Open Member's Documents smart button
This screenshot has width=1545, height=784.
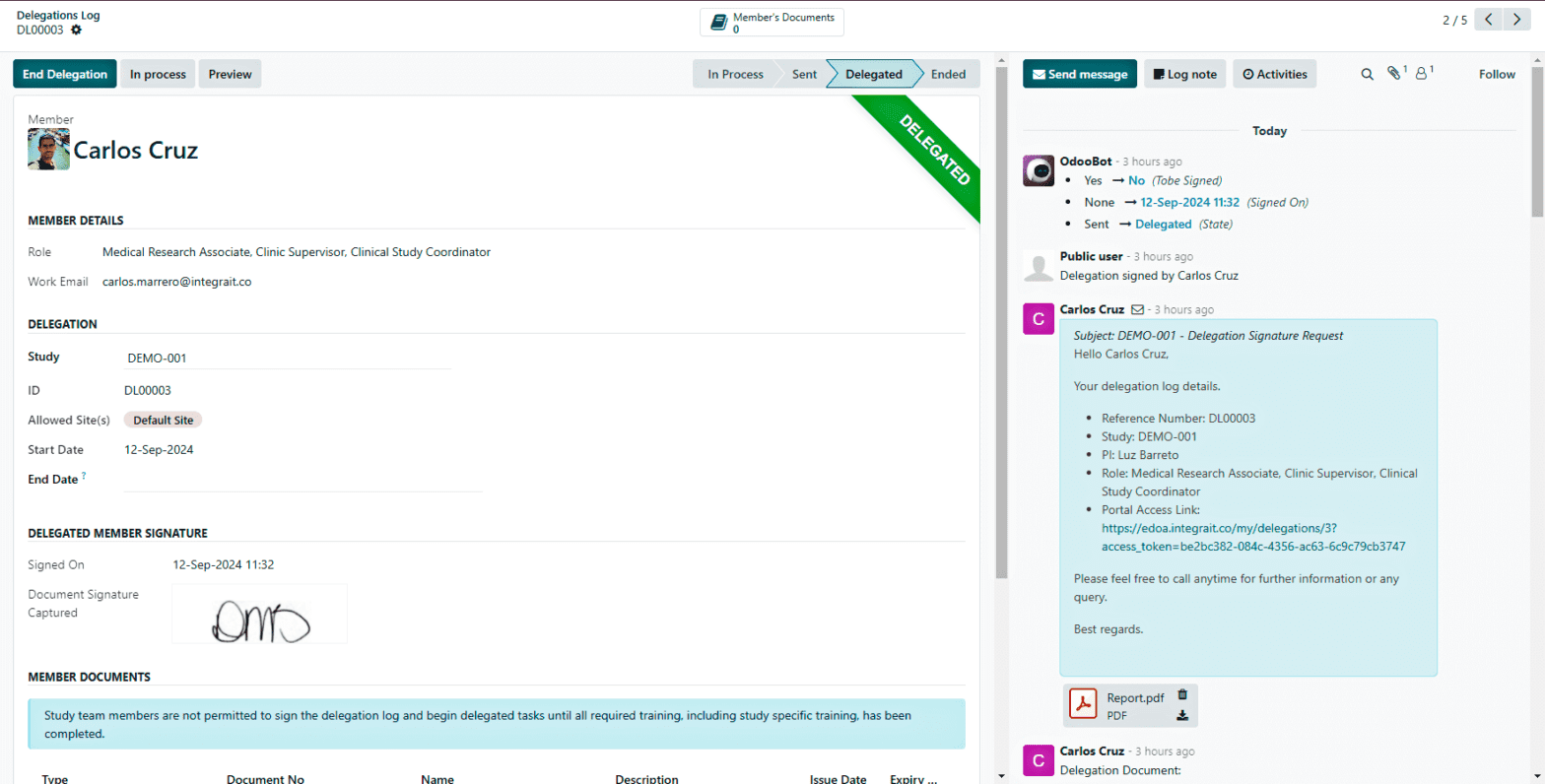click(x=772, y=23)
